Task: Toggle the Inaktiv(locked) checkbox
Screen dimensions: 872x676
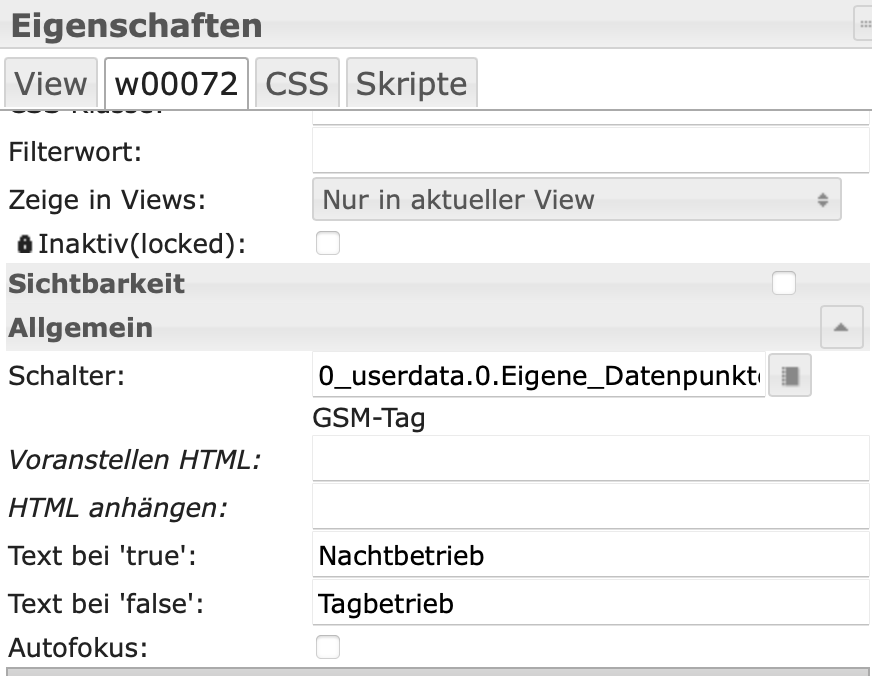Action: tap(328, 243)
